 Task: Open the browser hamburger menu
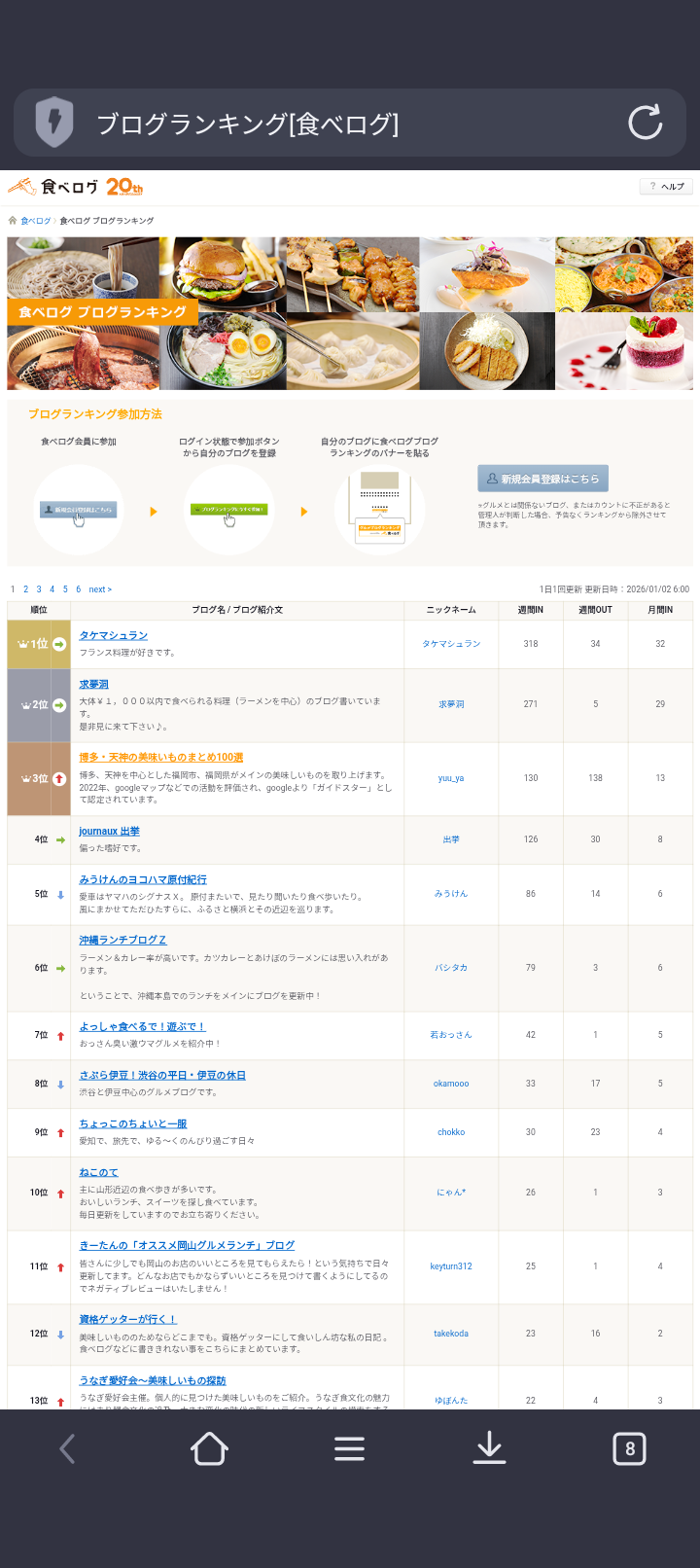tap(349, 1449)
